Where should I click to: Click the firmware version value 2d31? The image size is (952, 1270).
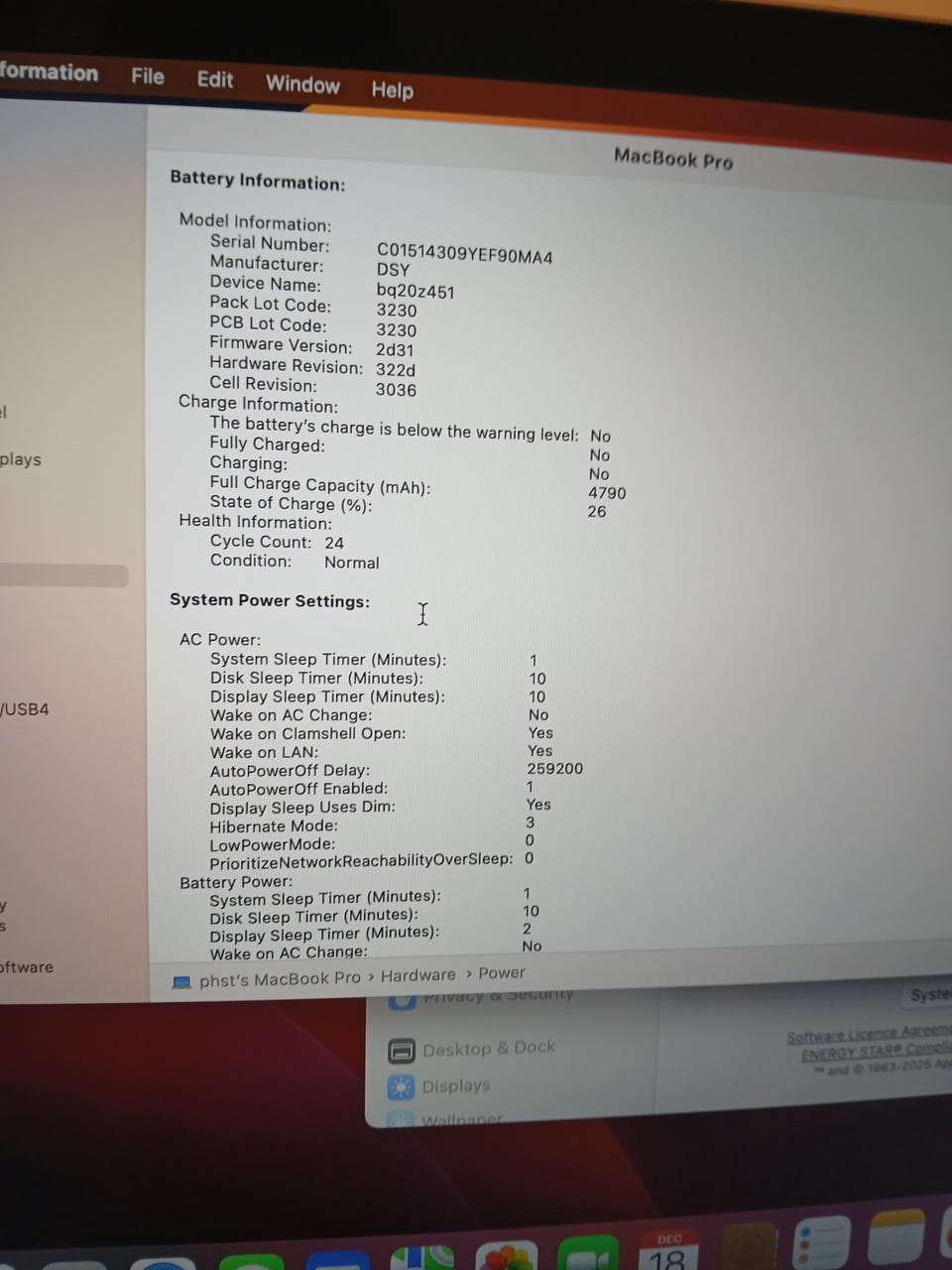click(395, 350)
